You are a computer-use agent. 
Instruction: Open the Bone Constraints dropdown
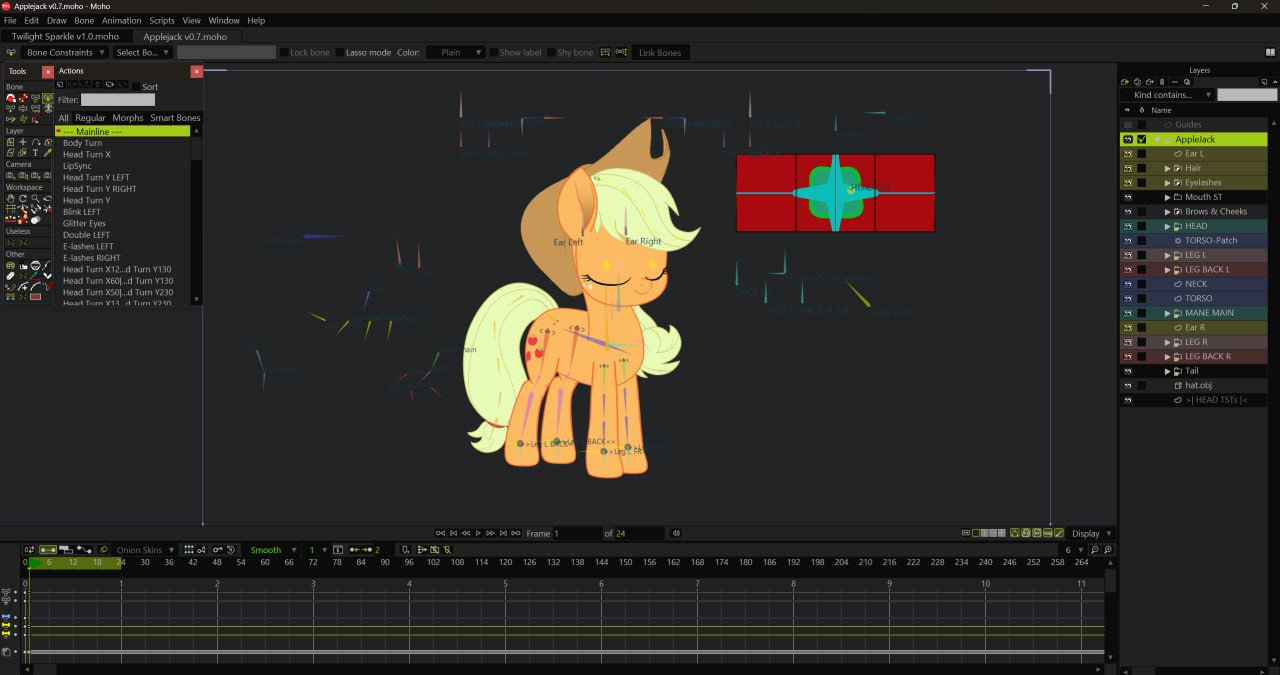[65, 53]
